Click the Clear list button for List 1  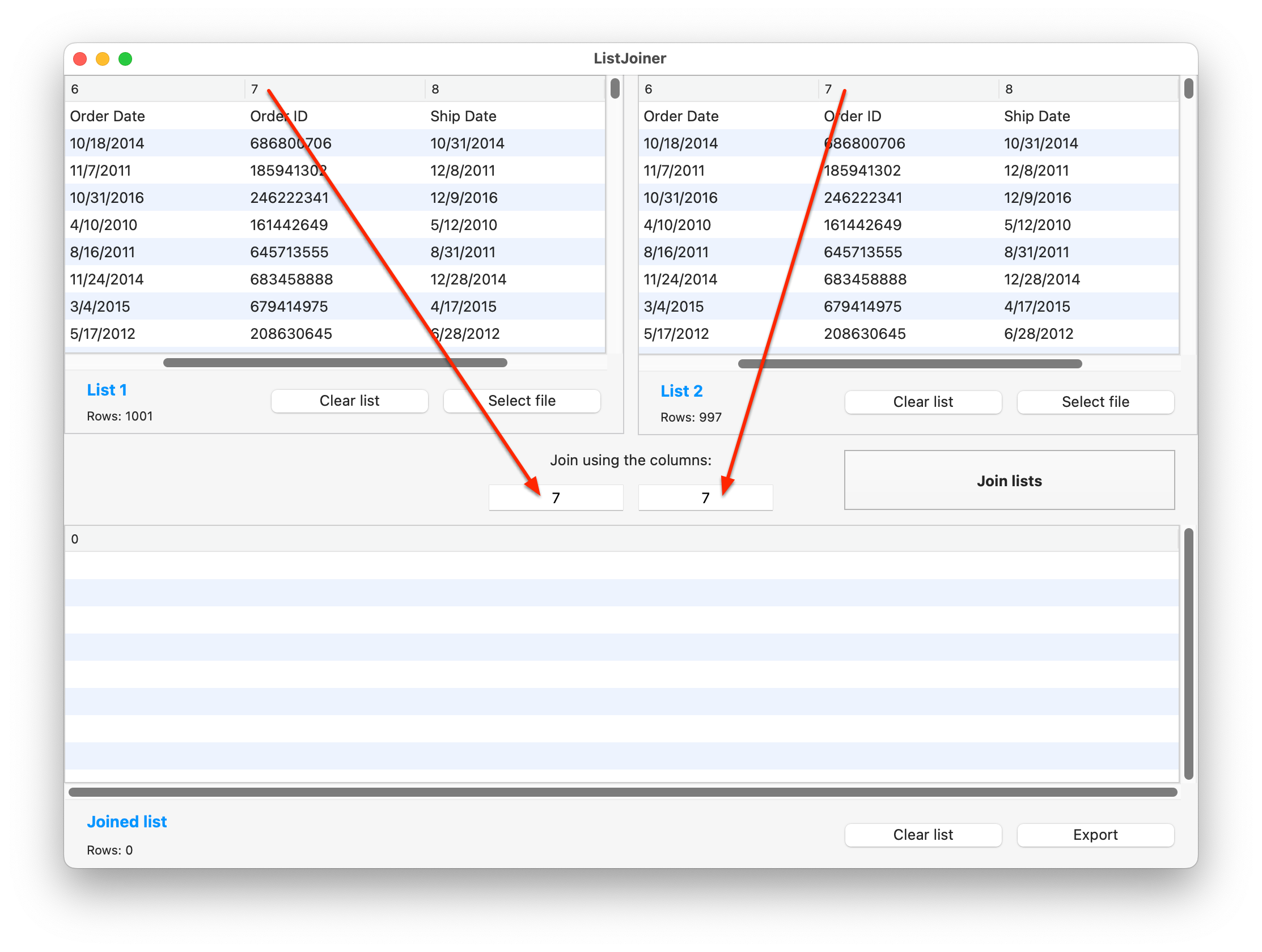(349, 401)
